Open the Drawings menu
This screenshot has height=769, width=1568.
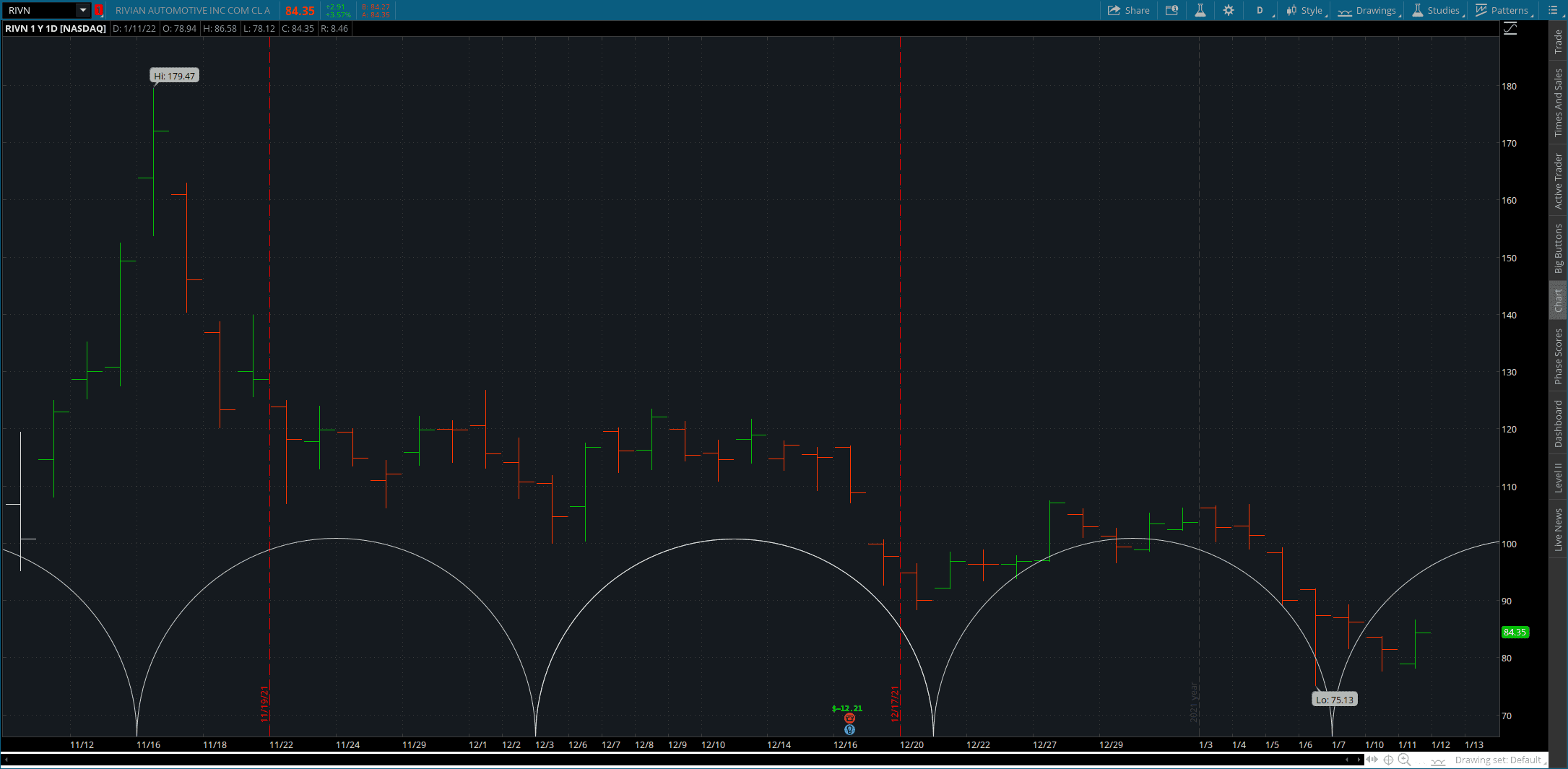[1369, 10]
